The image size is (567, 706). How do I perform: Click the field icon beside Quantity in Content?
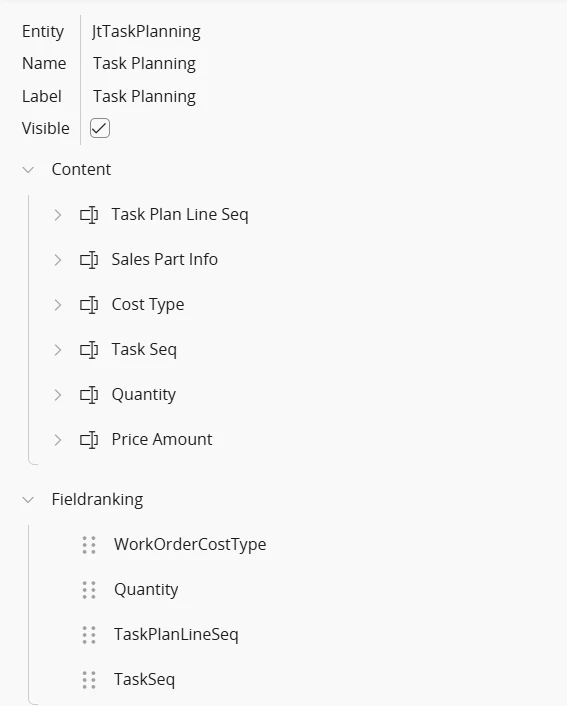(89, 395)
